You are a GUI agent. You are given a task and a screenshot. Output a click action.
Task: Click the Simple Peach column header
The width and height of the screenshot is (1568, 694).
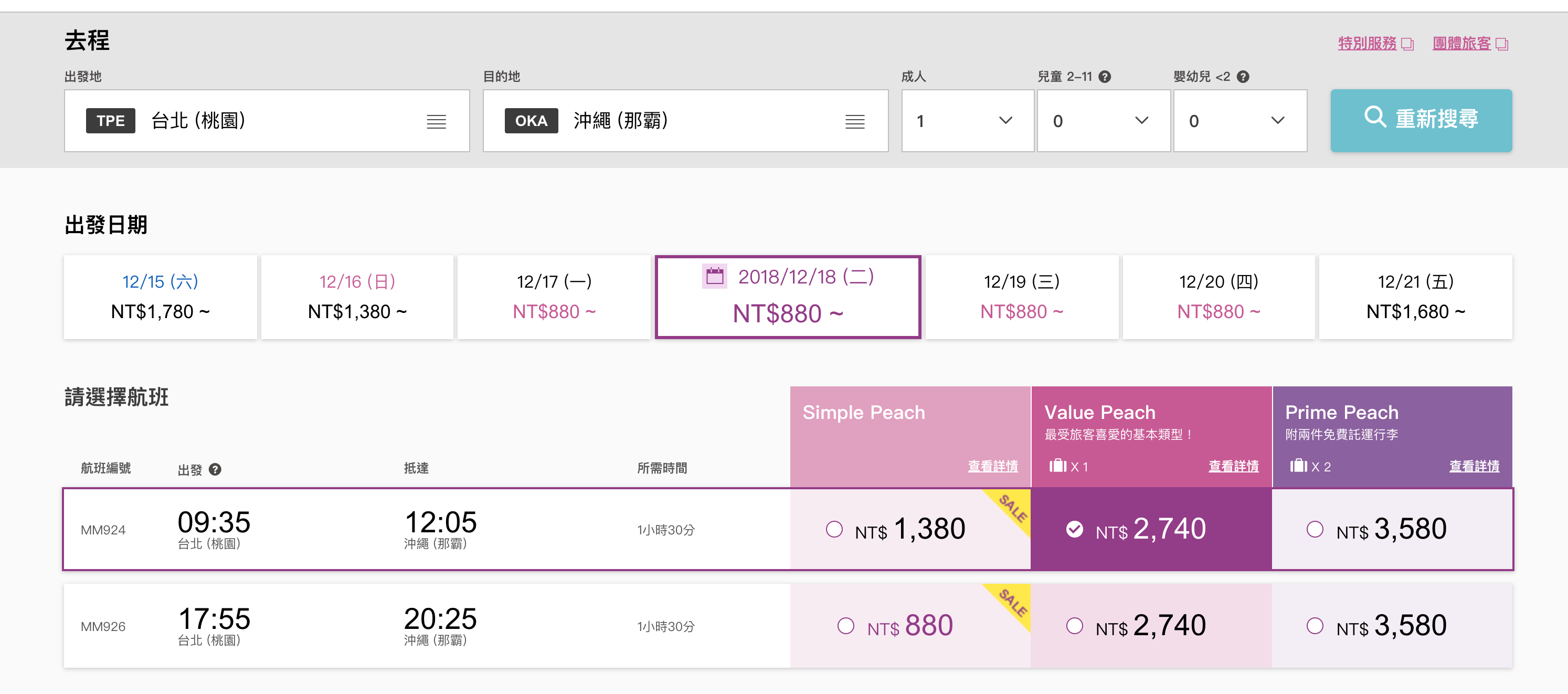click(910, 436)
